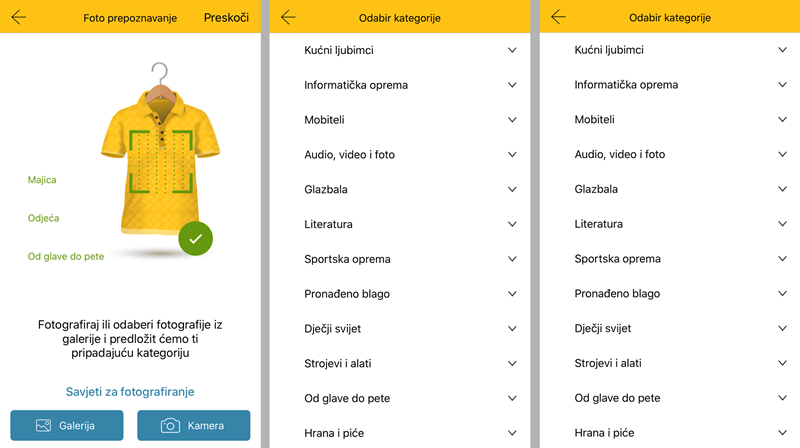Open Savjeti za fotografiranje link
Viewport: 800px width, 448px height.
point(130,392)
